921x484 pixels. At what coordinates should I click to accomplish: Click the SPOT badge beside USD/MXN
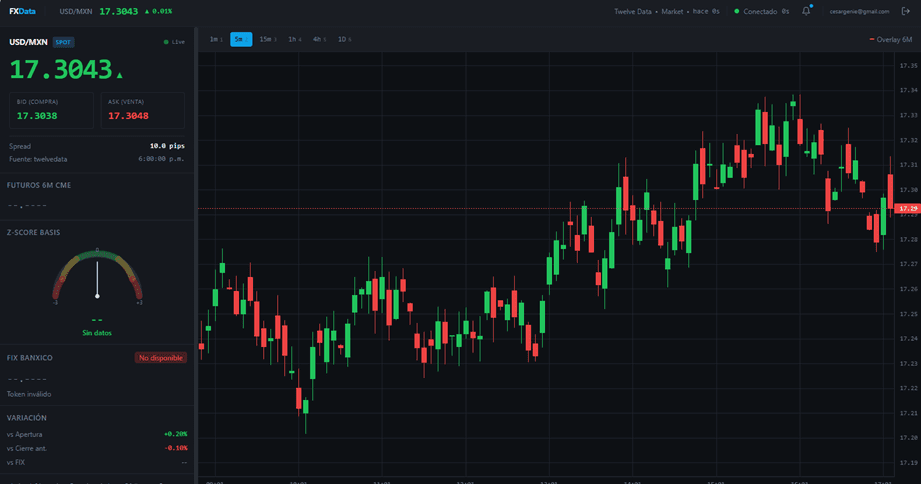[63, 42]
